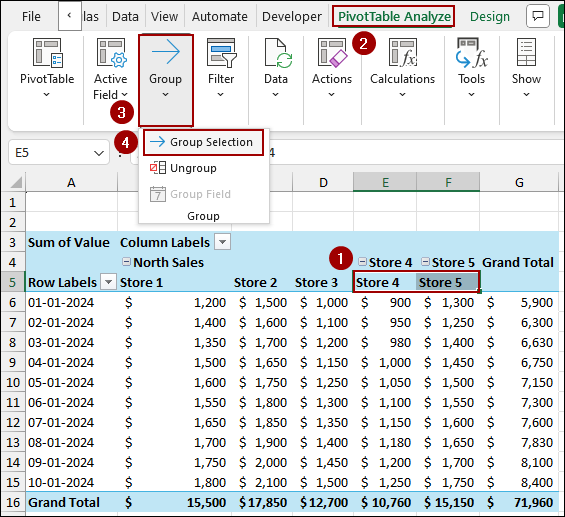Select column F header

click(448, 183)
